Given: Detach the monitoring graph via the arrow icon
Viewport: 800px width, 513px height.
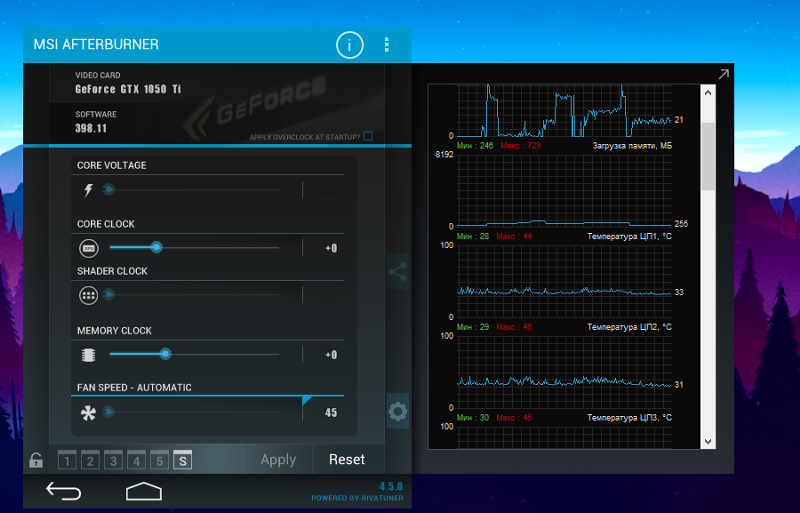Looking at the screenshot, I should click(723, 75).
